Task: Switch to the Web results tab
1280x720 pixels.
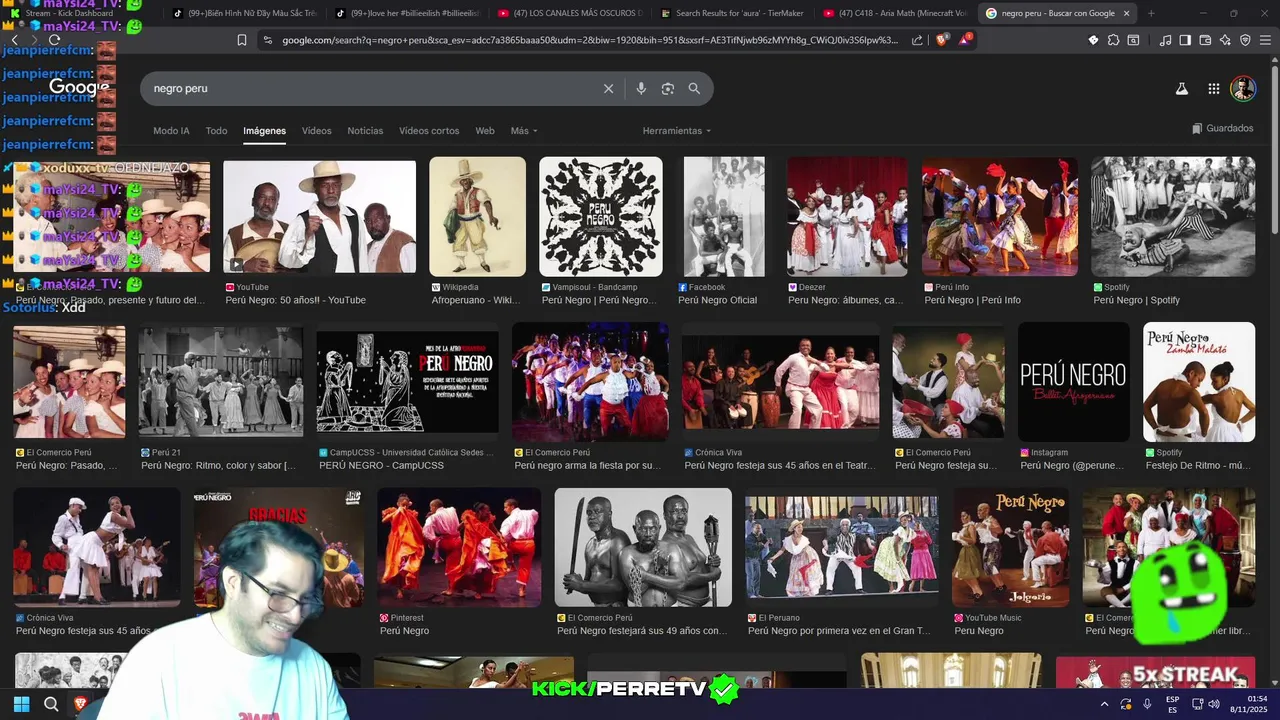Action: coord(485,131)
